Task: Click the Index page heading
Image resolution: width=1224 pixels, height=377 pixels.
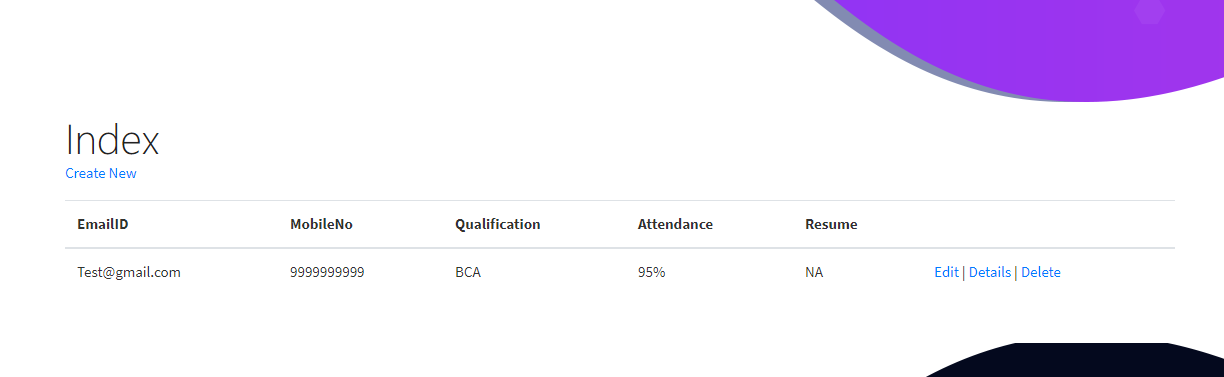Action: (x=112, y=140)
